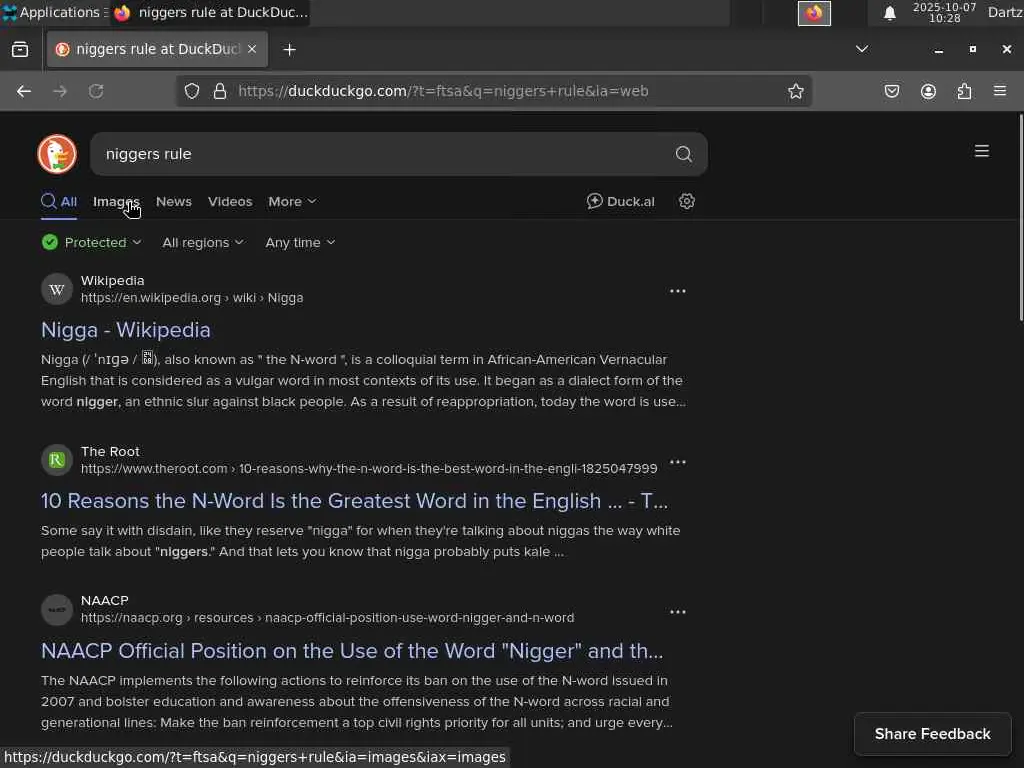The image size is (1024, 768).
Task: Open Pocket save icon in toolbar
Action: 892,91
